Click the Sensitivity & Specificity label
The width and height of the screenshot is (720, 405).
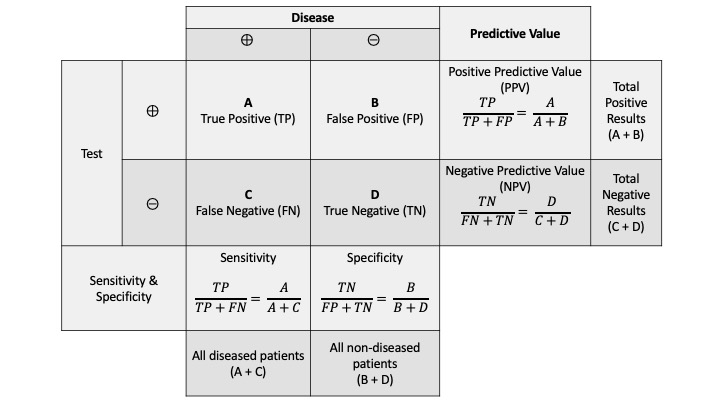click(x=124, y=288)
